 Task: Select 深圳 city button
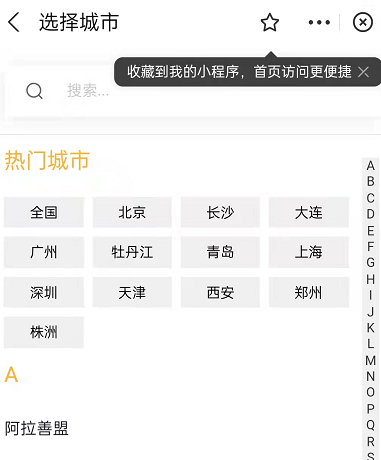tap(44, 292)
